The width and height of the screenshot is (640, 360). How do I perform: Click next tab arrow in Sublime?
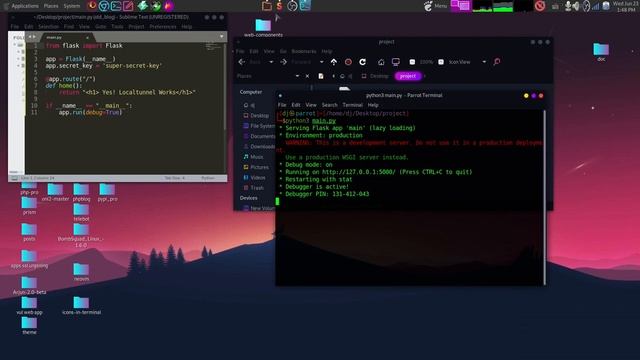pos(34,37)
